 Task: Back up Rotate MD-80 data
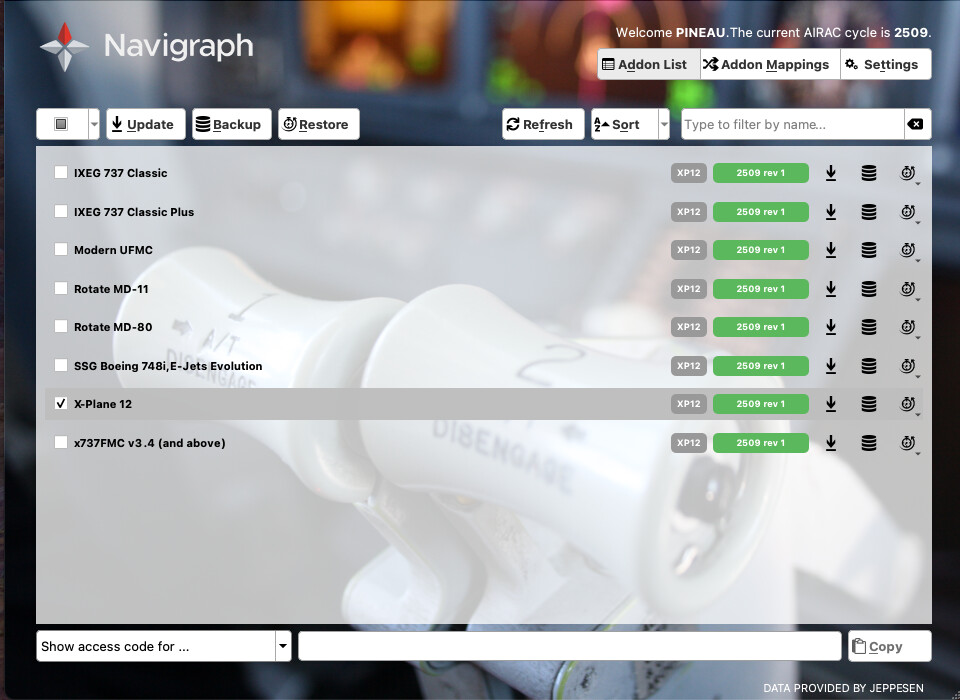pos(869,327)
